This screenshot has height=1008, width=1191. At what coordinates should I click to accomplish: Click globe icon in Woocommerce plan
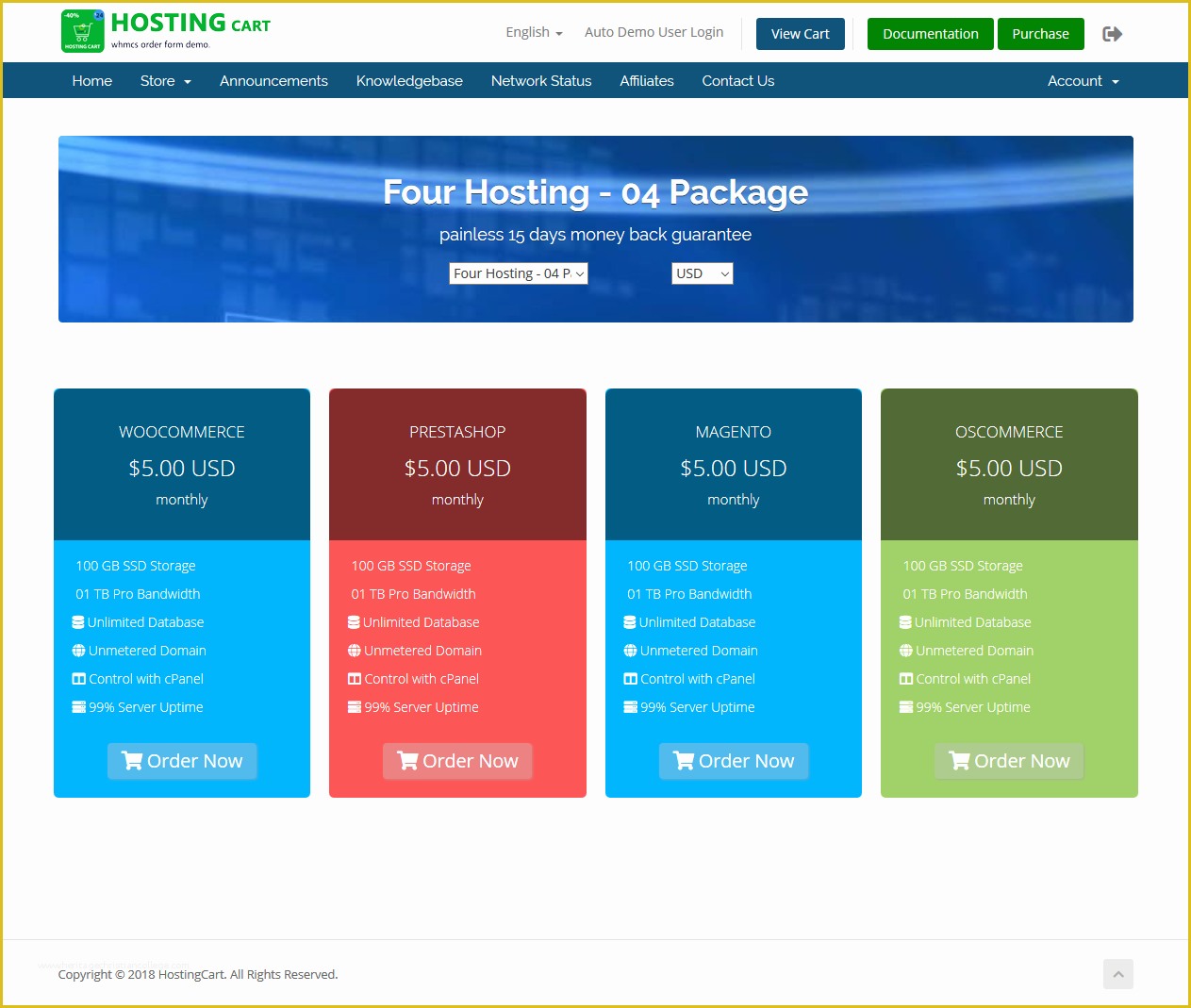79,651
